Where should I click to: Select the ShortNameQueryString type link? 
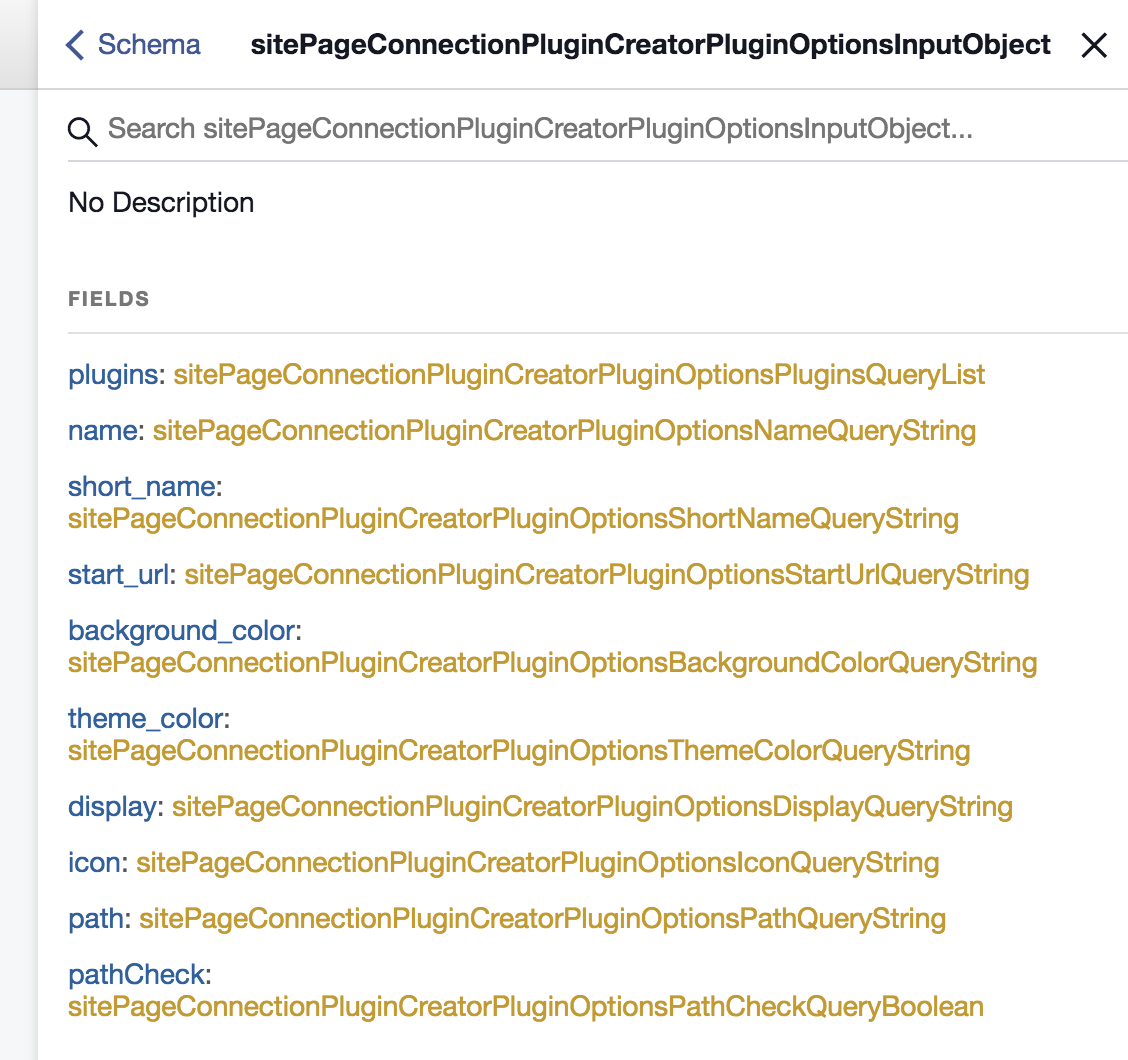[x=514, y=518]
